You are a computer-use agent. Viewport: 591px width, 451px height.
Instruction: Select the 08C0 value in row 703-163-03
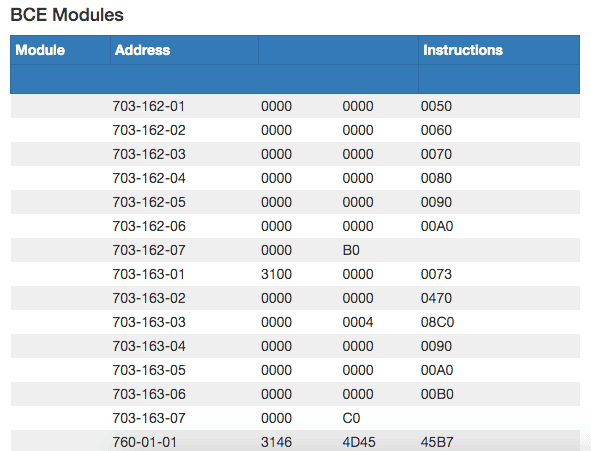[x=437, y=323]
